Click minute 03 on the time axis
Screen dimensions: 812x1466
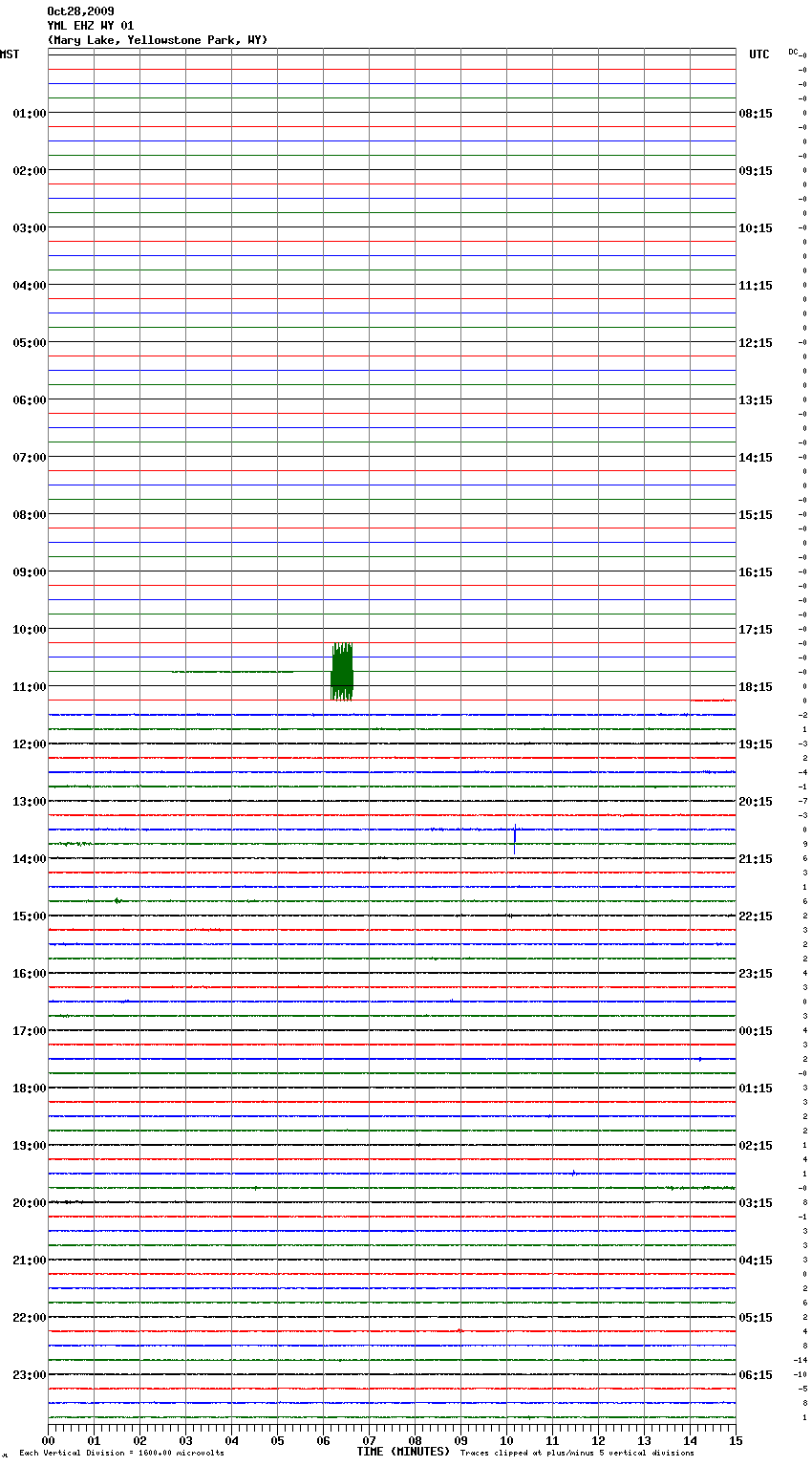186,1440
